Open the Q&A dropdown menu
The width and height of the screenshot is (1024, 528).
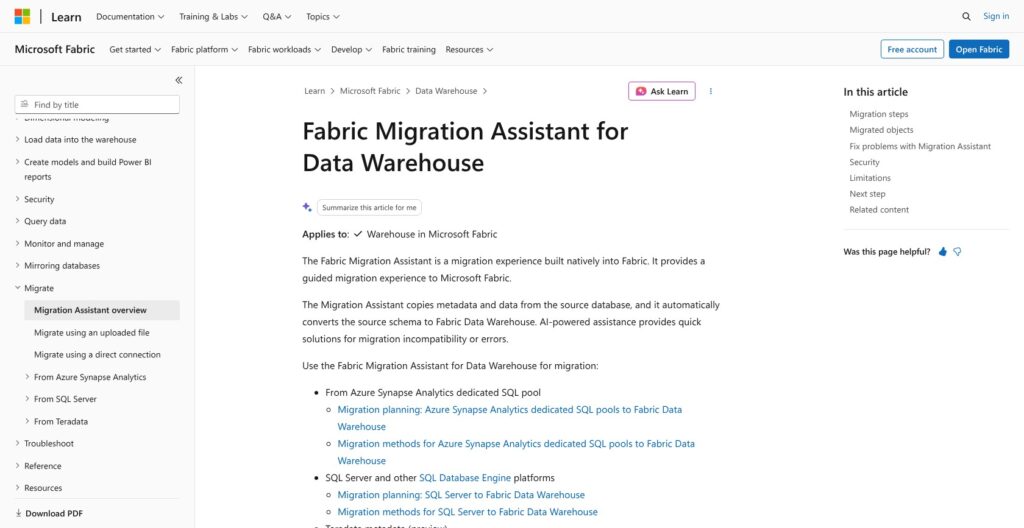click(x=277, y=17)
